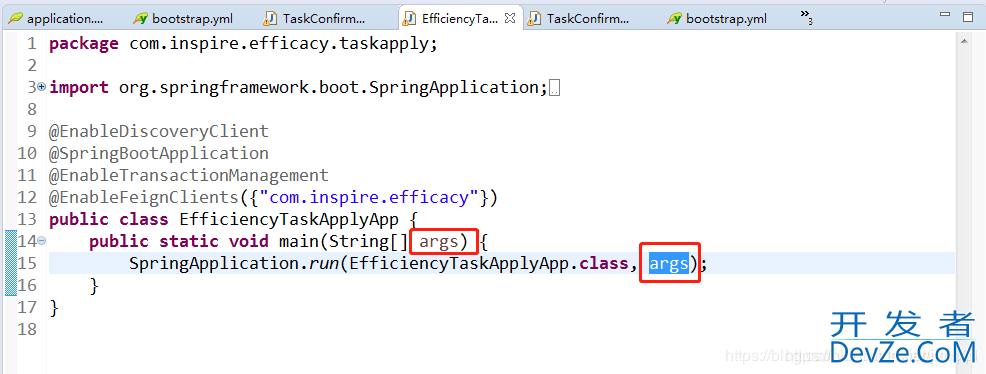
Task: Click the package keyword on line 1
Action: pos(84,45)
